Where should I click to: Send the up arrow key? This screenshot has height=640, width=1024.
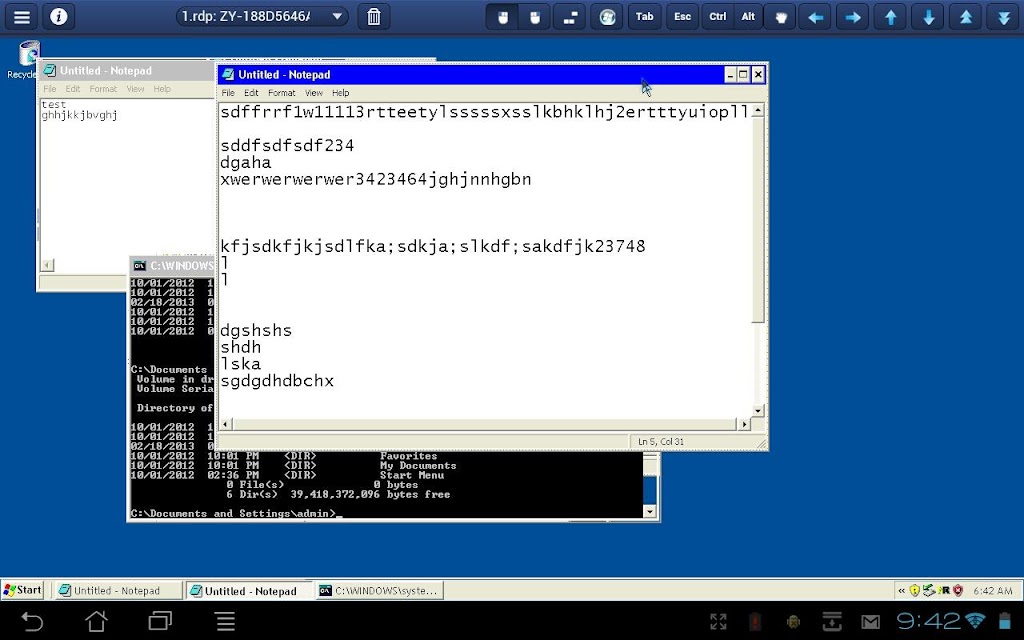pyautogui.click(x=891, y=17)
